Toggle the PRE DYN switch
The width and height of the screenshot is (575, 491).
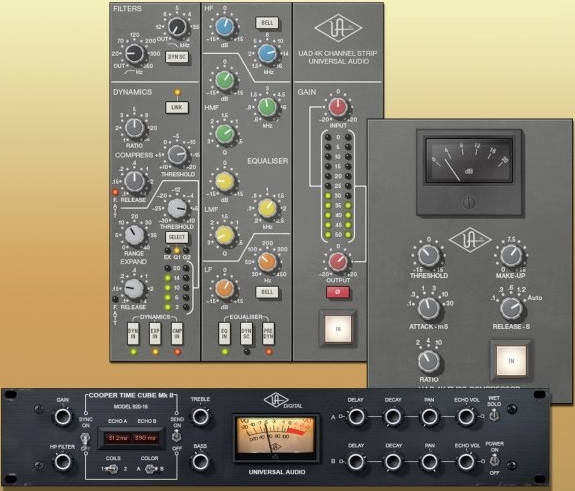[x=268, y=334]
